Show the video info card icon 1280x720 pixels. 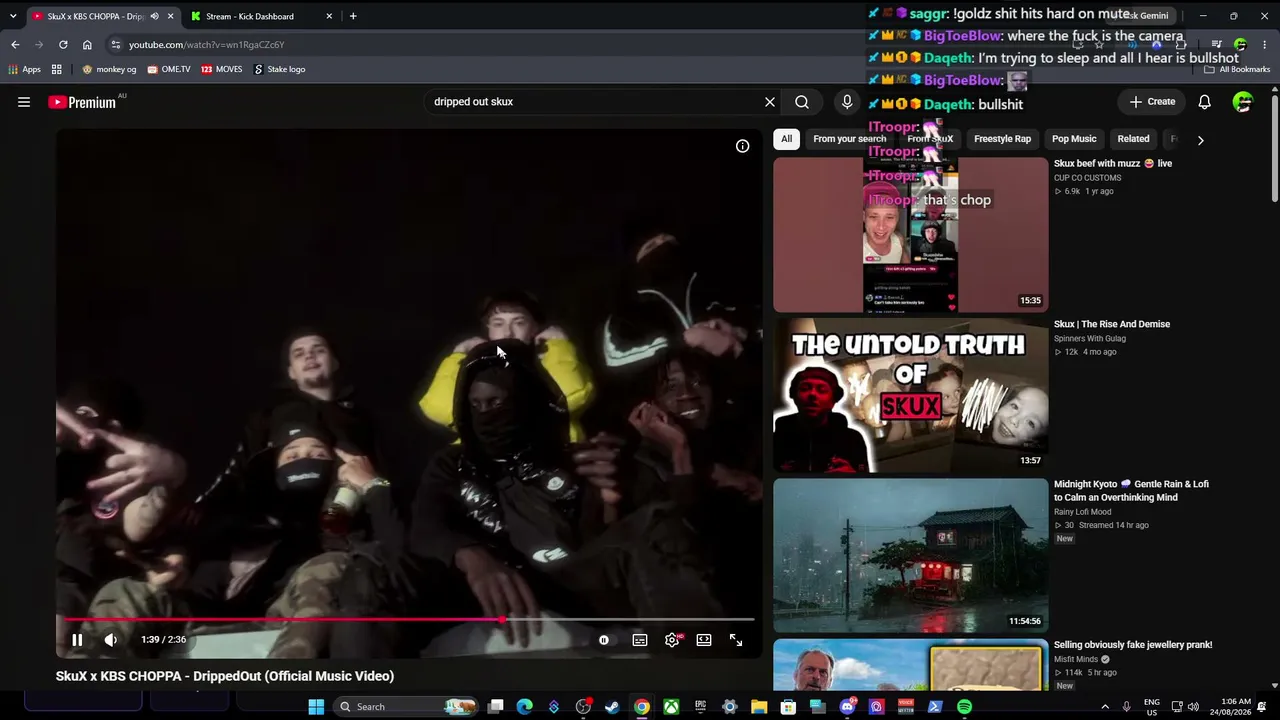pyautogui.click(x=742, y=146)
